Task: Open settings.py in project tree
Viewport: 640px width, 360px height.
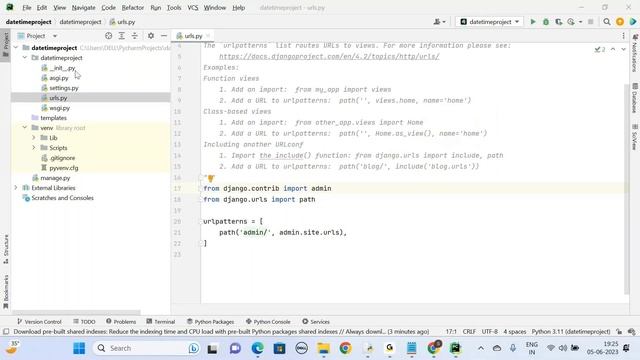Action: [64, 88]
